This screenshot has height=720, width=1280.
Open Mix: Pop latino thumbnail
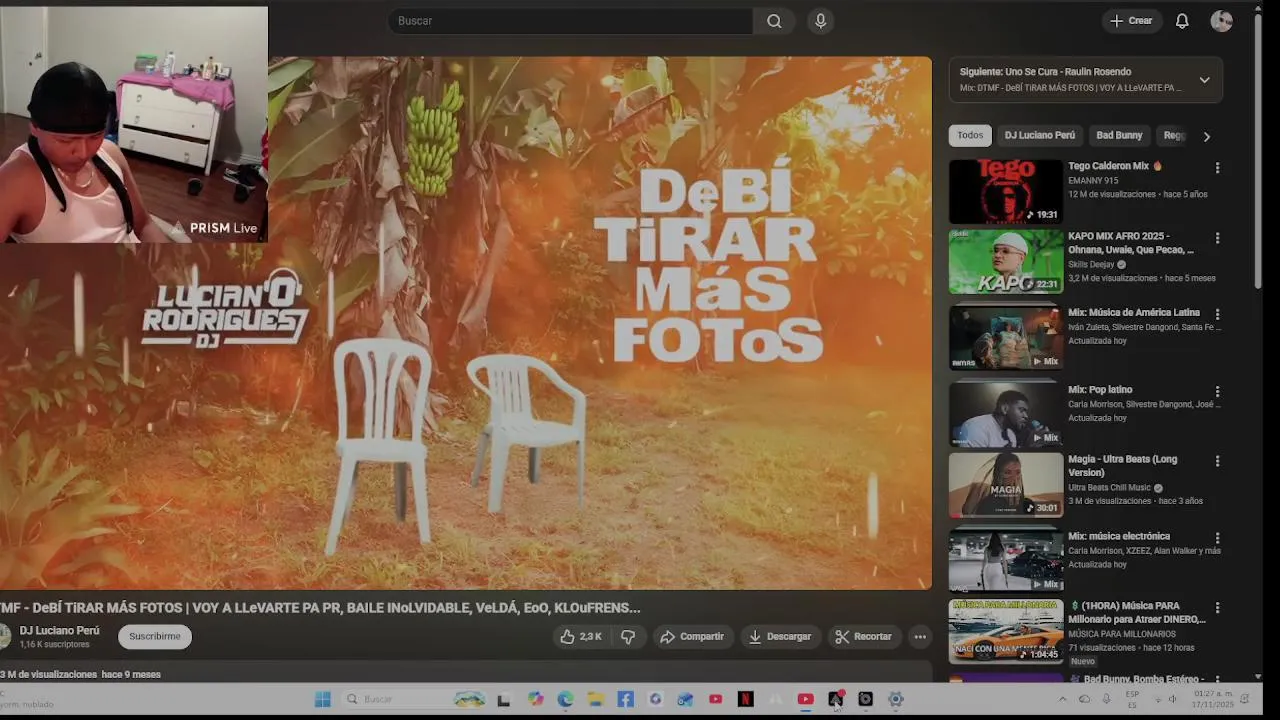click(1005, 414)
